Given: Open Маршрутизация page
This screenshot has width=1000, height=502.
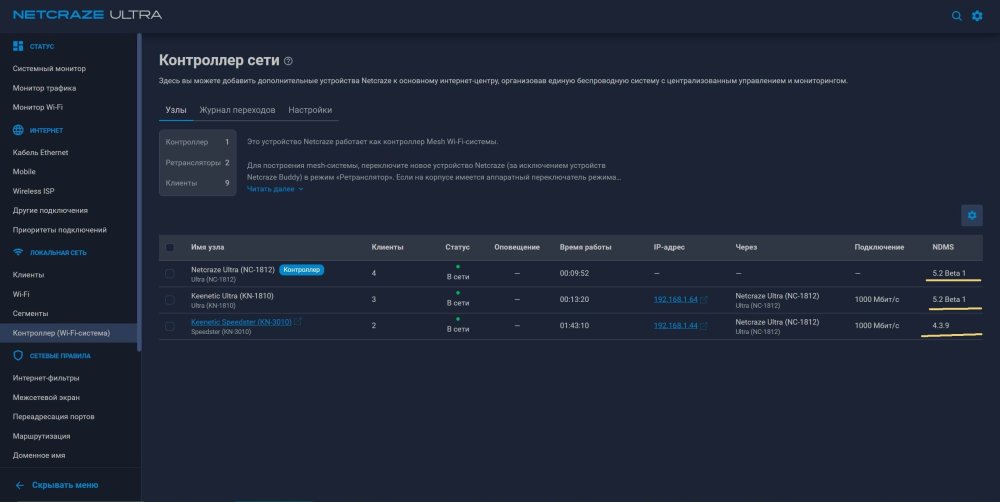Looking at the screenshot, I should click(x=41, y=436).
